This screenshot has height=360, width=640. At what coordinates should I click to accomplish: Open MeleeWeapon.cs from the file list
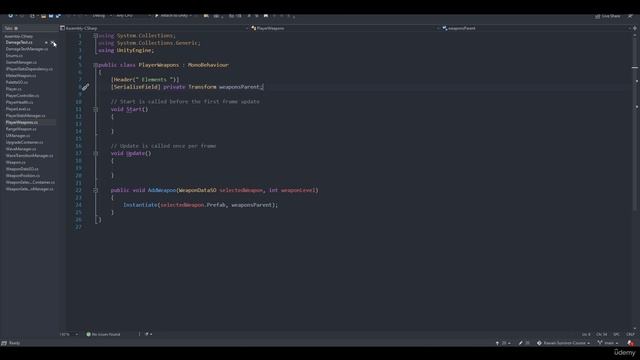(21, 76)
